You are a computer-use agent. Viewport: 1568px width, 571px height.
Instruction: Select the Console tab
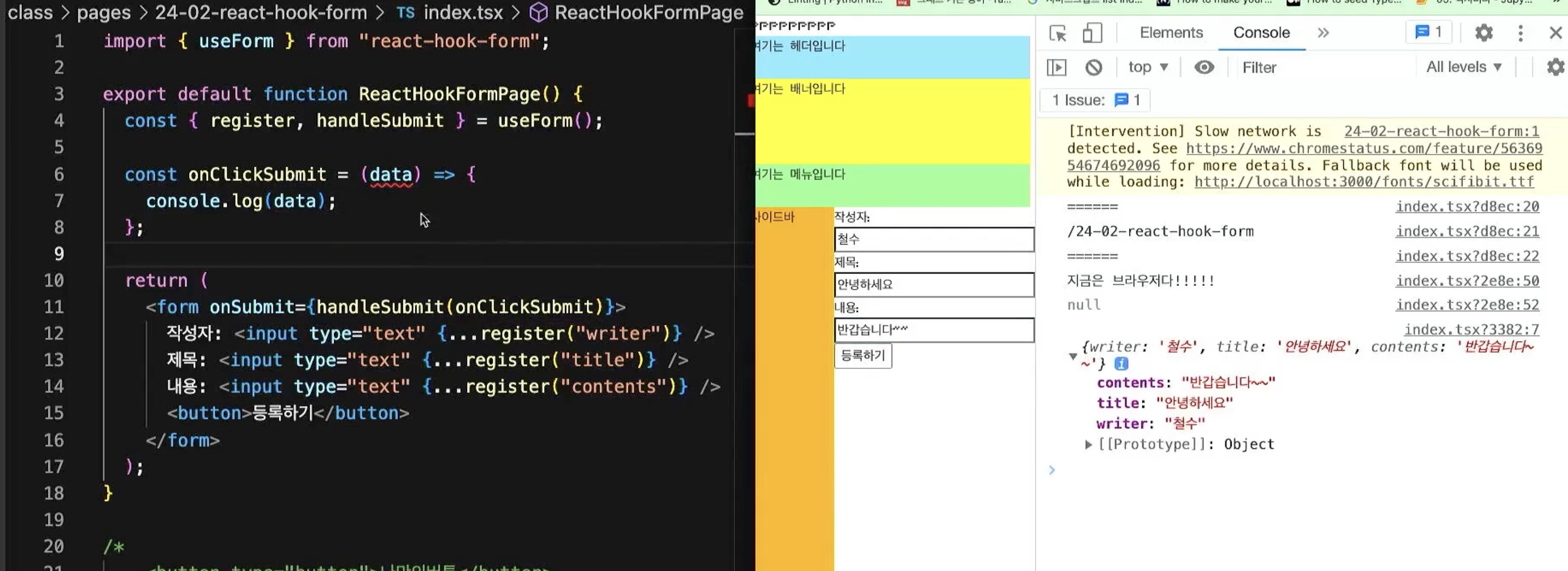[x=1261, y=33]
